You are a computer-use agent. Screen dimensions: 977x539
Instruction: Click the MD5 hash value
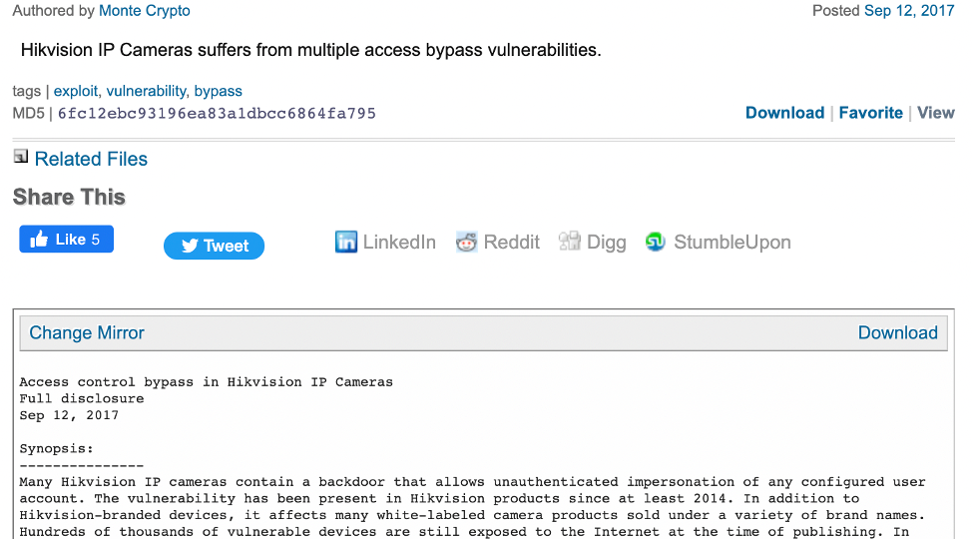click(x=217, y=113)
